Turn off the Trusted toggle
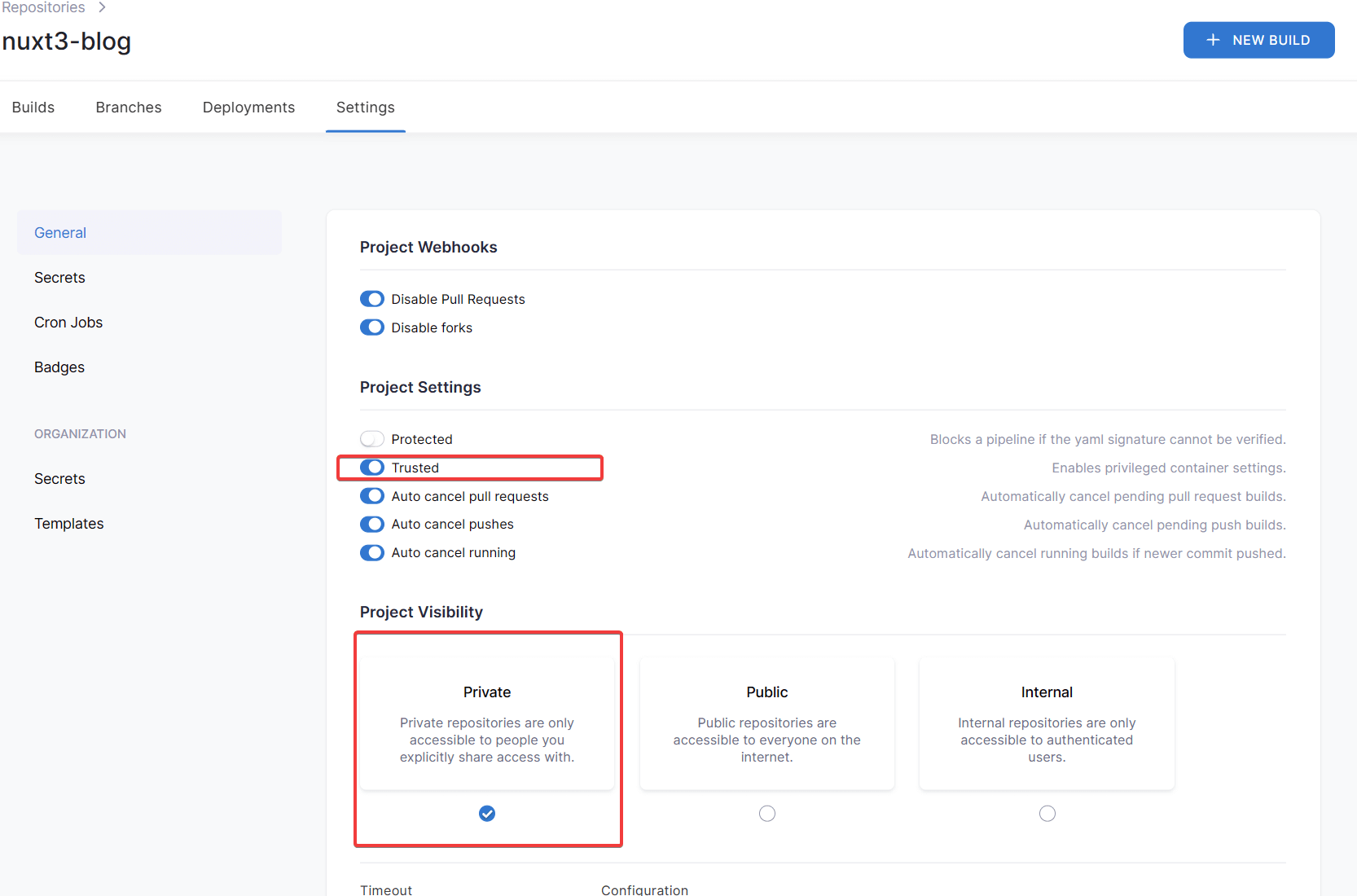 372,468
